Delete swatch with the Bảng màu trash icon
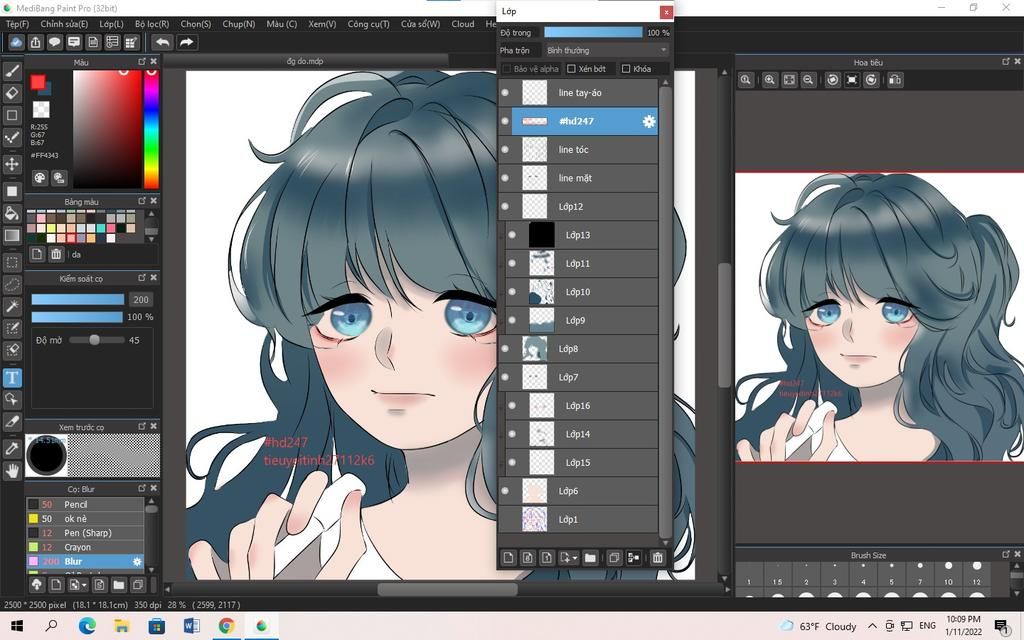Viewport: 1024px width, 640px height. [56, 254]
